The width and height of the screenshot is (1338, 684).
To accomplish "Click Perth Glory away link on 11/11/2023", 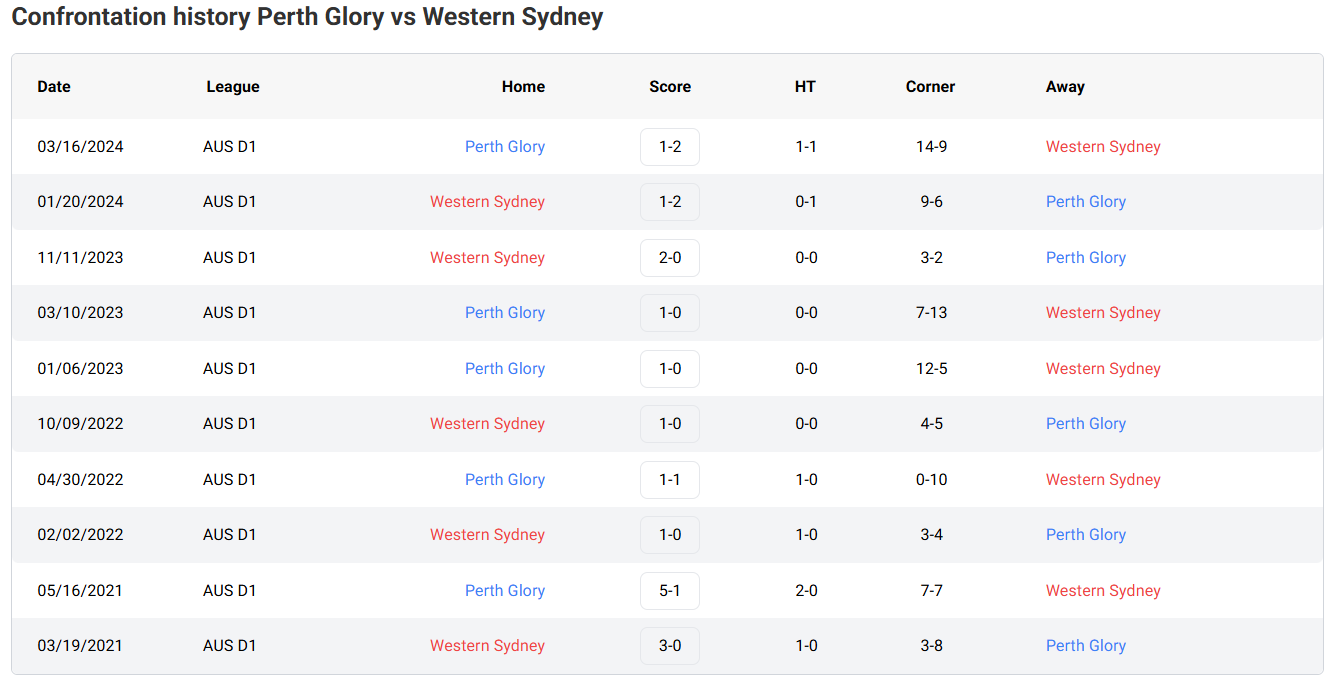I will pyautogui.click(x=1085, y=258).
